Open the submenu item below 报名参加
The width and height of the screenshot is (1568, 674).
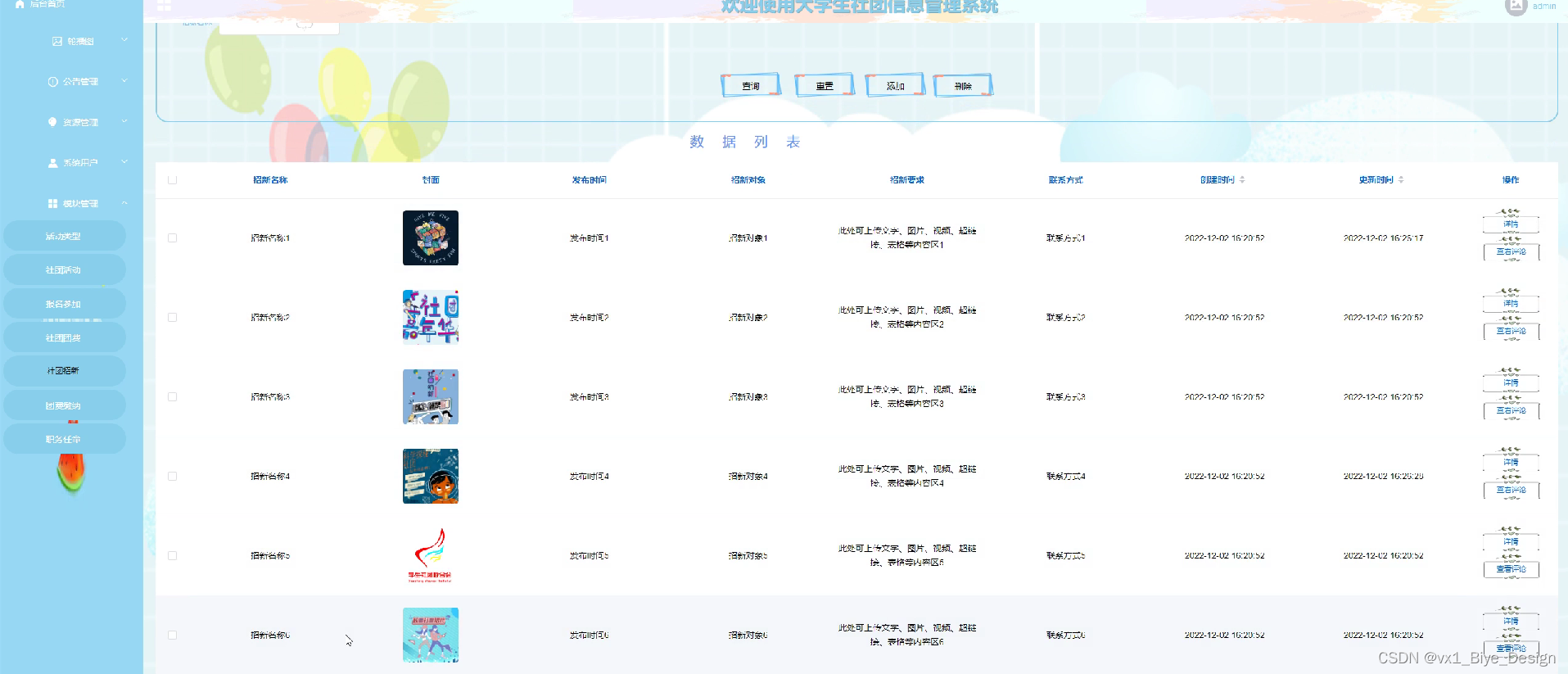64,337
